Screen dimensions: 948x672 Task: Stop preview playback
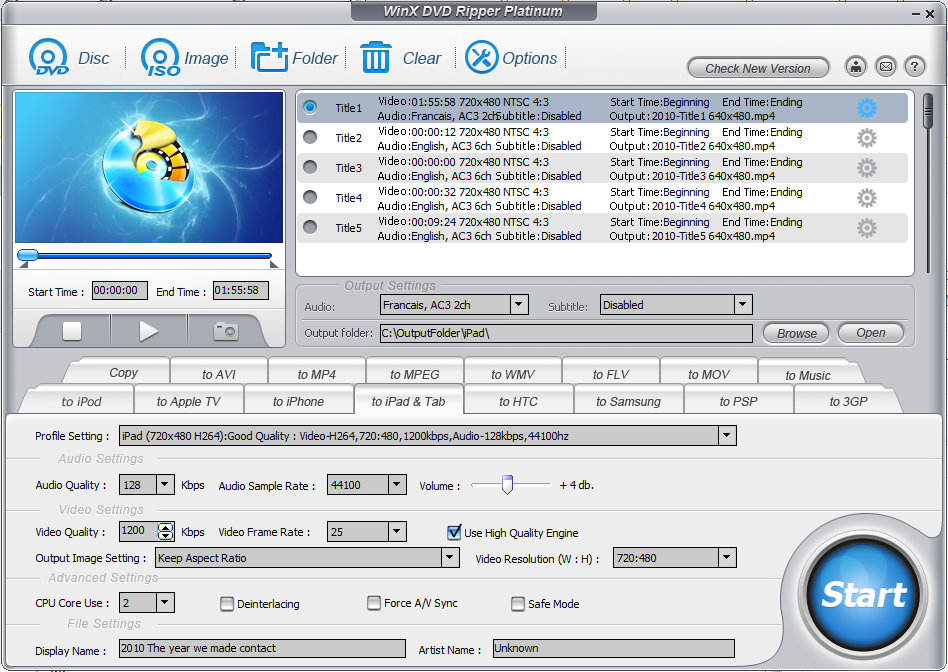[x=72, y=331]
